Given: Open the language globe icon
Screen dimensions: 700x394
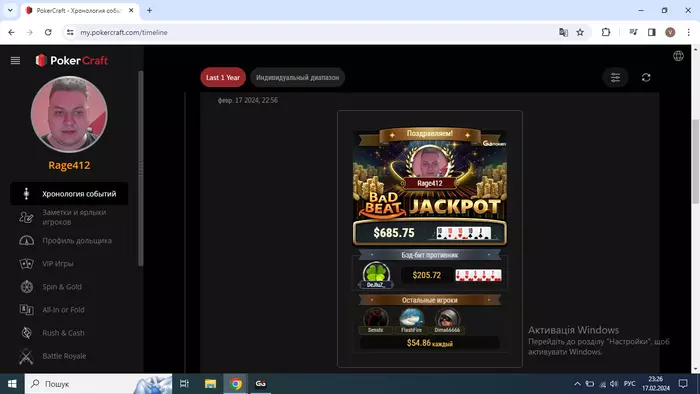Looking at the screenshot, I should (x=678, y=56).
